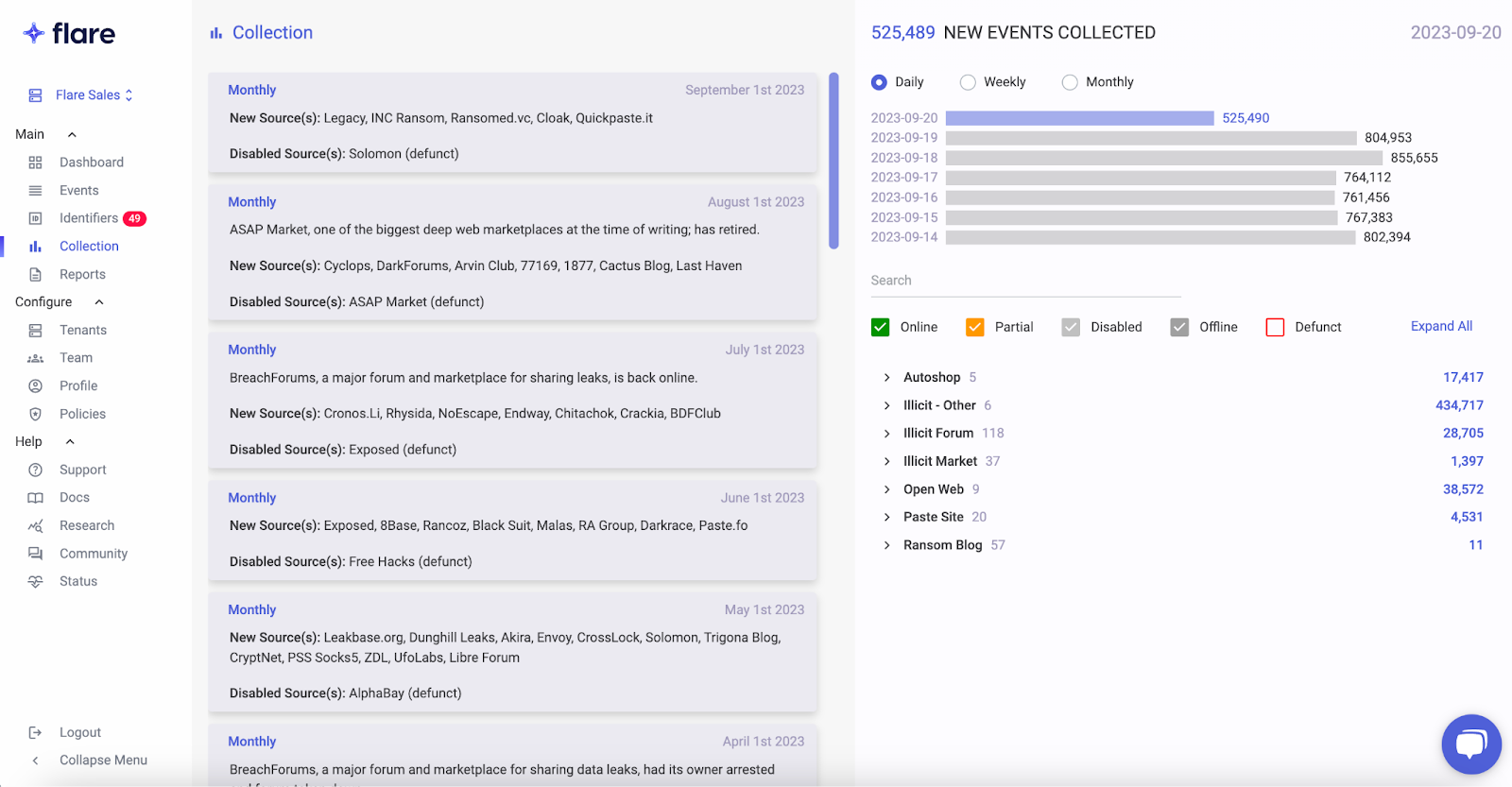Click the Events list icon
Image resolution: width=1512 pixels, height=787 pixels.
pos(35,191)
